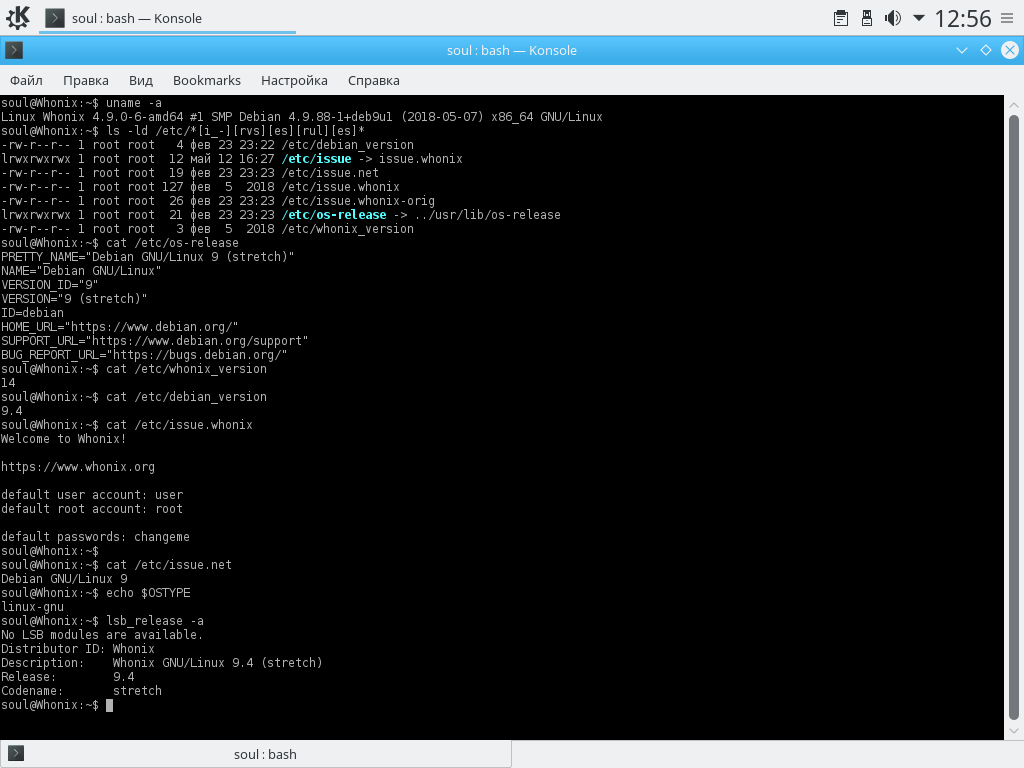The width and height of the screenshot is (1024, 768).
Task: Click the Konsole window title bar icon
Action: click(14, 50)
